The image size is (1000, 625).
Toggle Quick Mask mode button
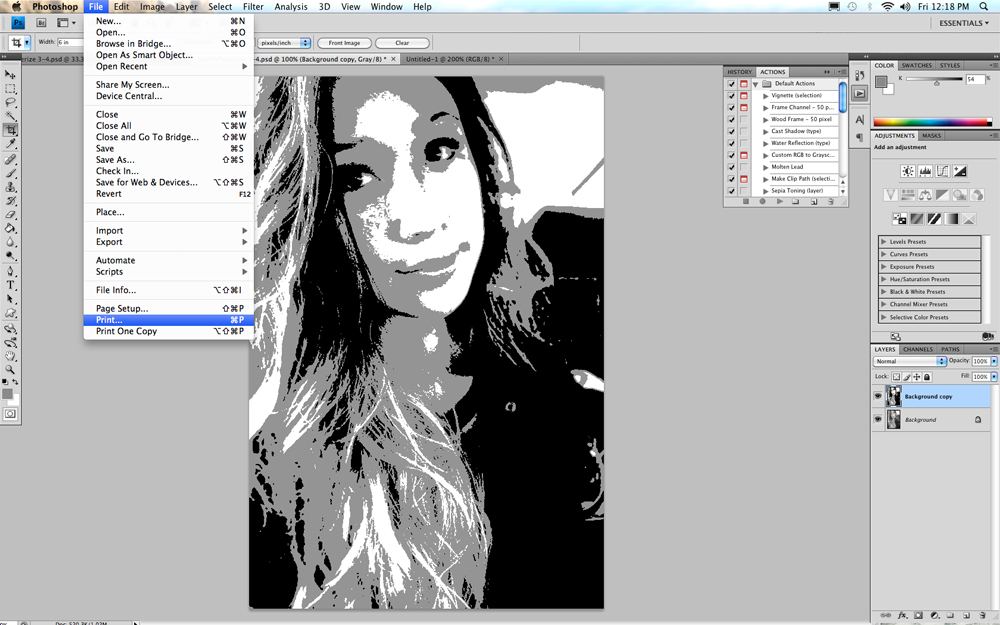pyautogui.click(x=10, y=414)
